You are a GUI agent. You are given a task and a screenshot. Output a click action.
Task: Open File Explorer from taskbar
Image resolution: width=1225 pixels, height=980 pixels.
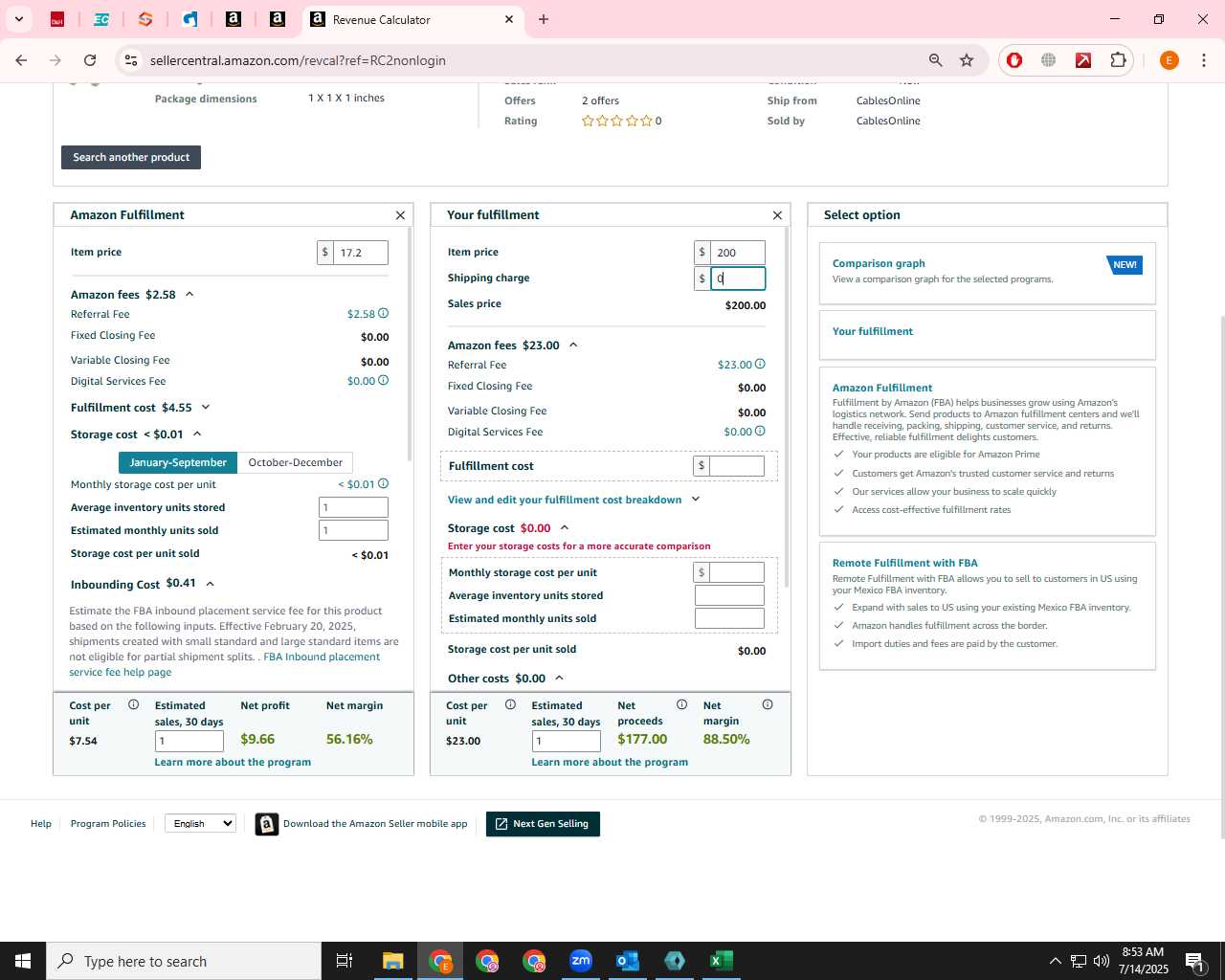coord(393,961)
